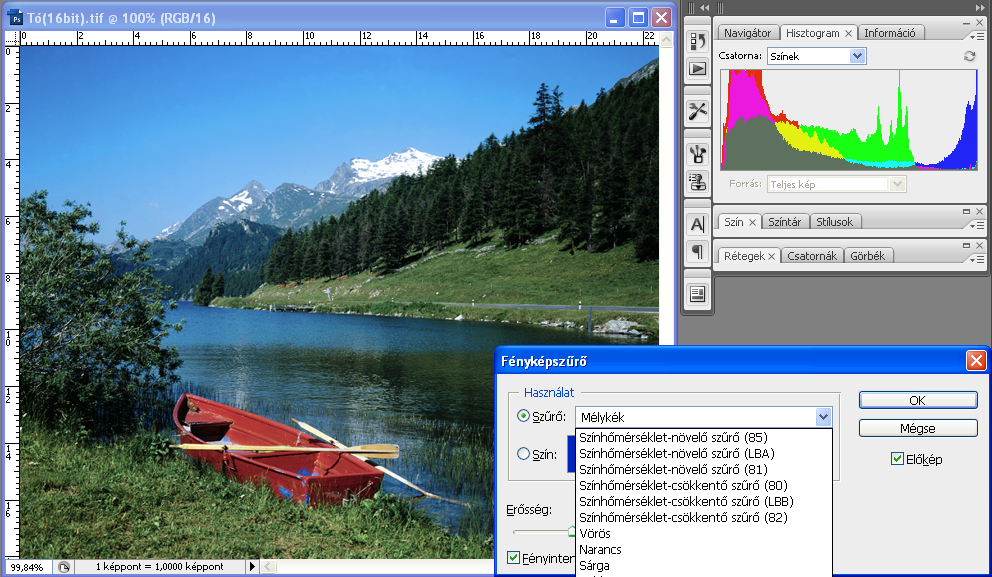Switch to the Navigátor tab
The image size is (992, 577).
click(747, 33)
